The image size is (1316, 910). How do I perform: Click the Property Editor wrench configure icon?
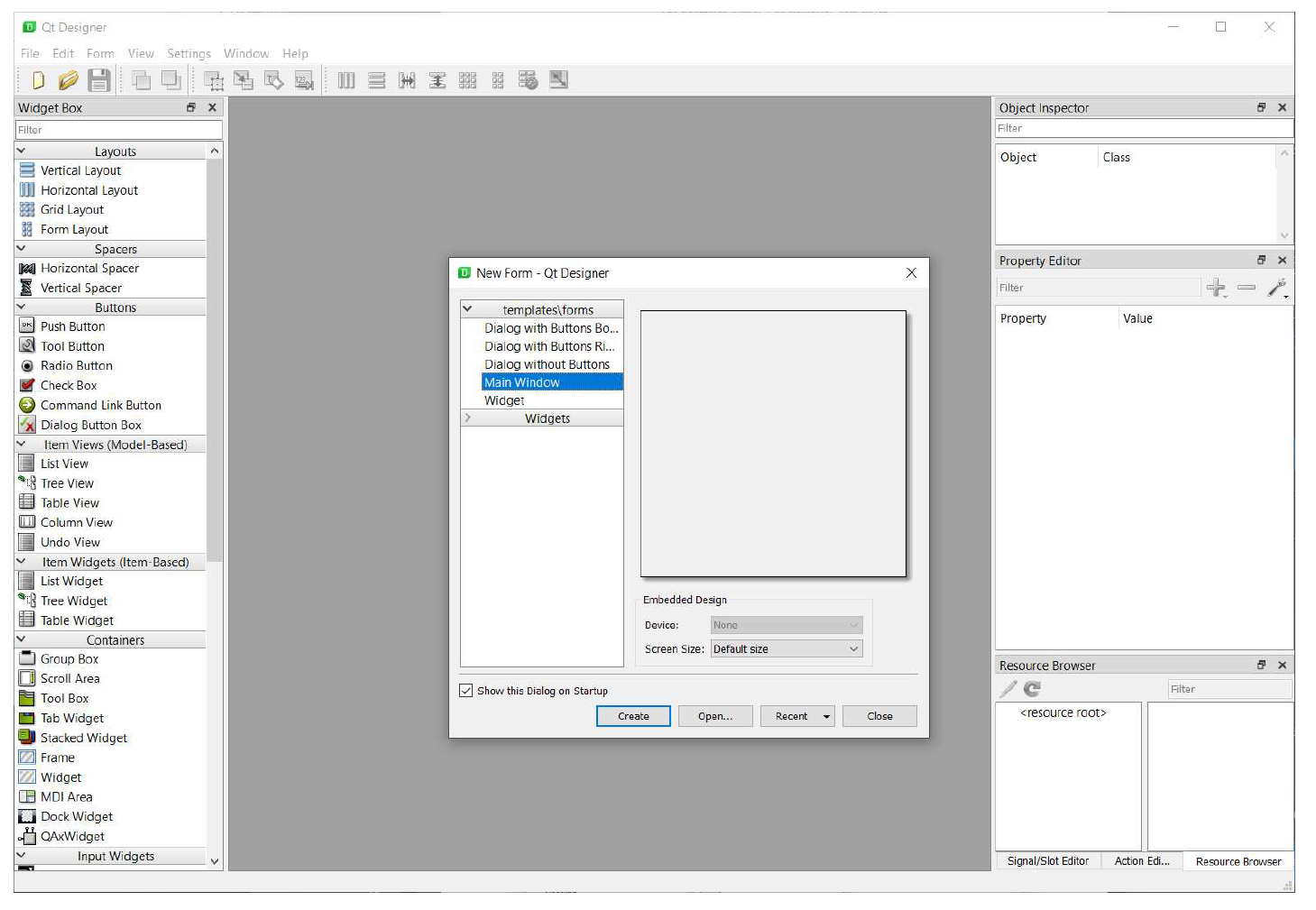[1277, 288]
